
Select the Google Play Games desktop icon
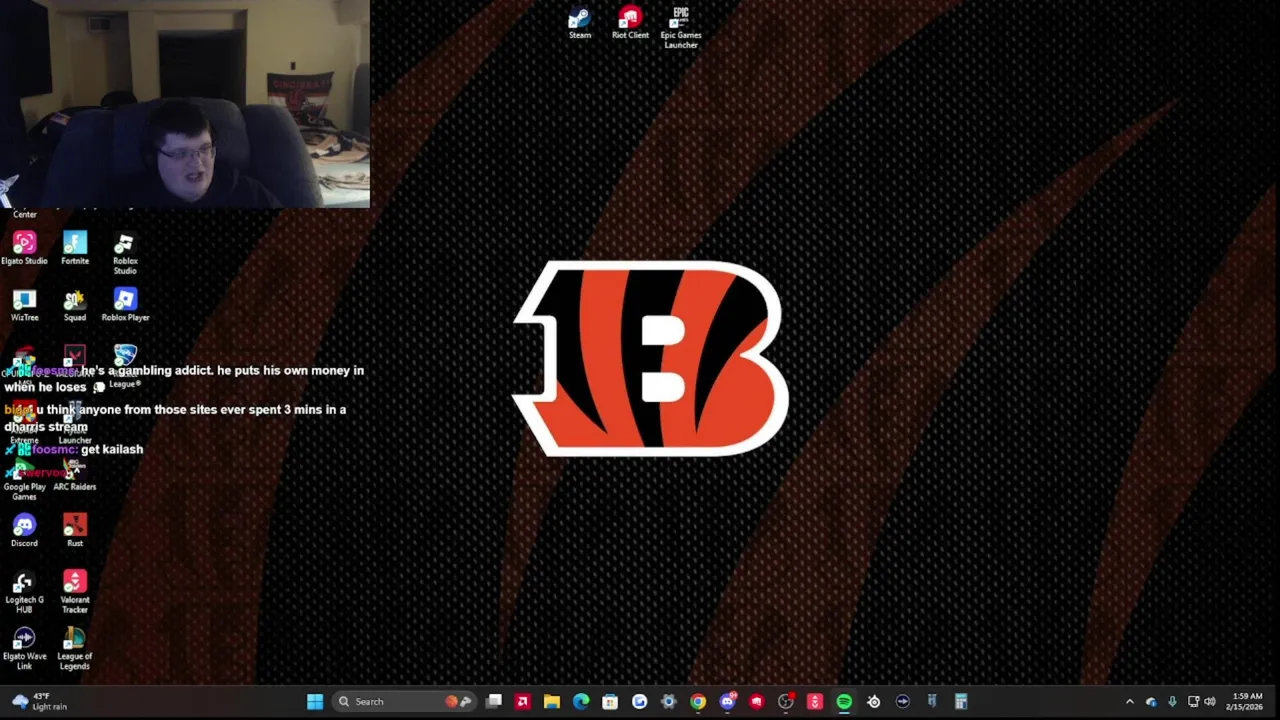coord(24,481)
